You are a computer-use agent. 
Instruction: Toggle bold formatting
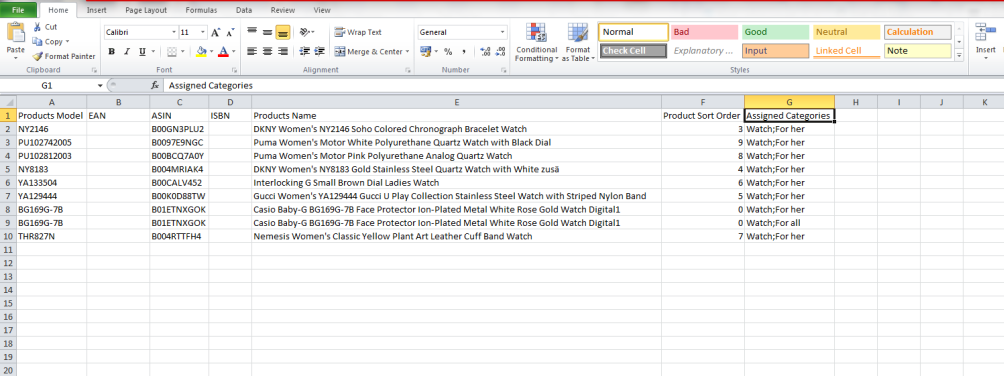111,52
